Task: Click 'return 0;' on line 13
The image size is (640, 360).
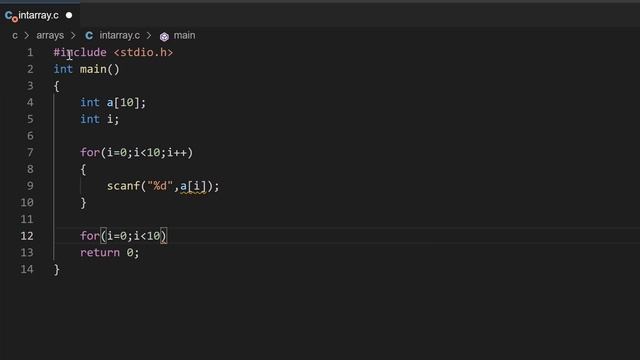Action: [x=109, y=253]
